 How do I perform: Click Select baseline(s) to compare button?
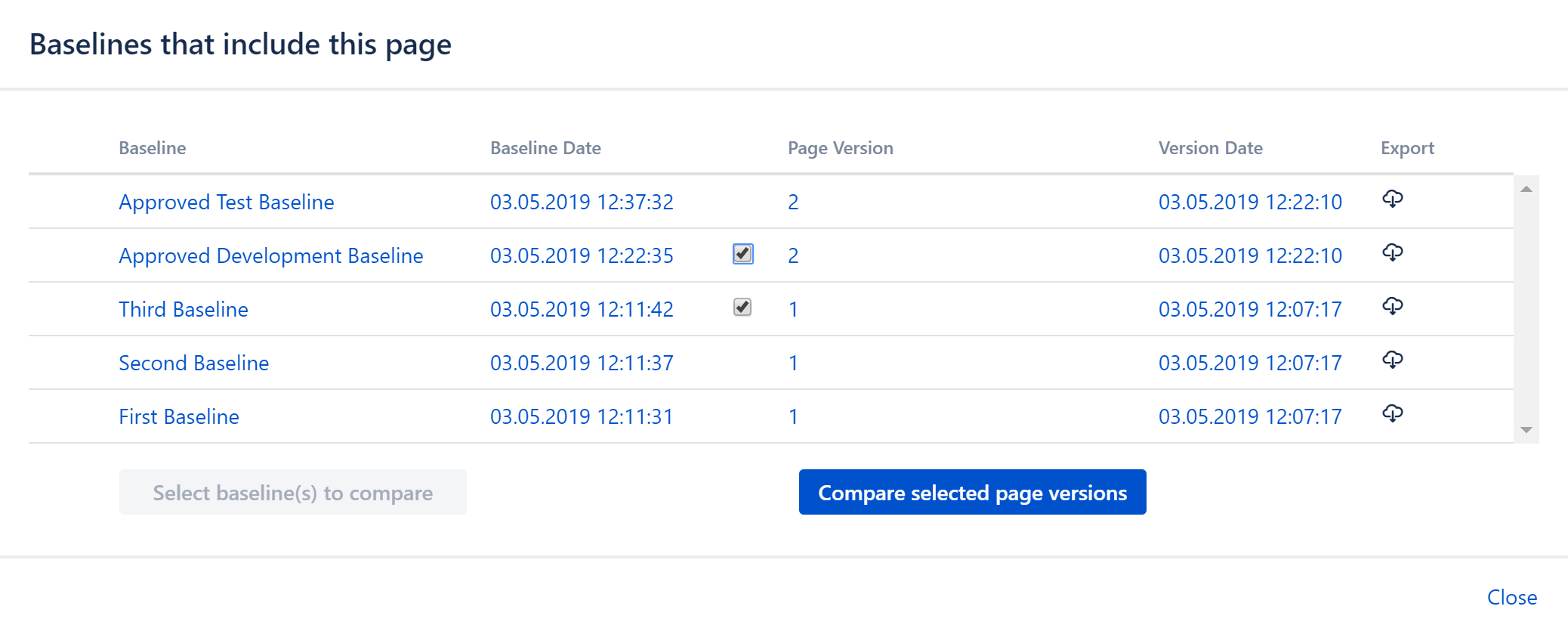[x=292, y=493]
